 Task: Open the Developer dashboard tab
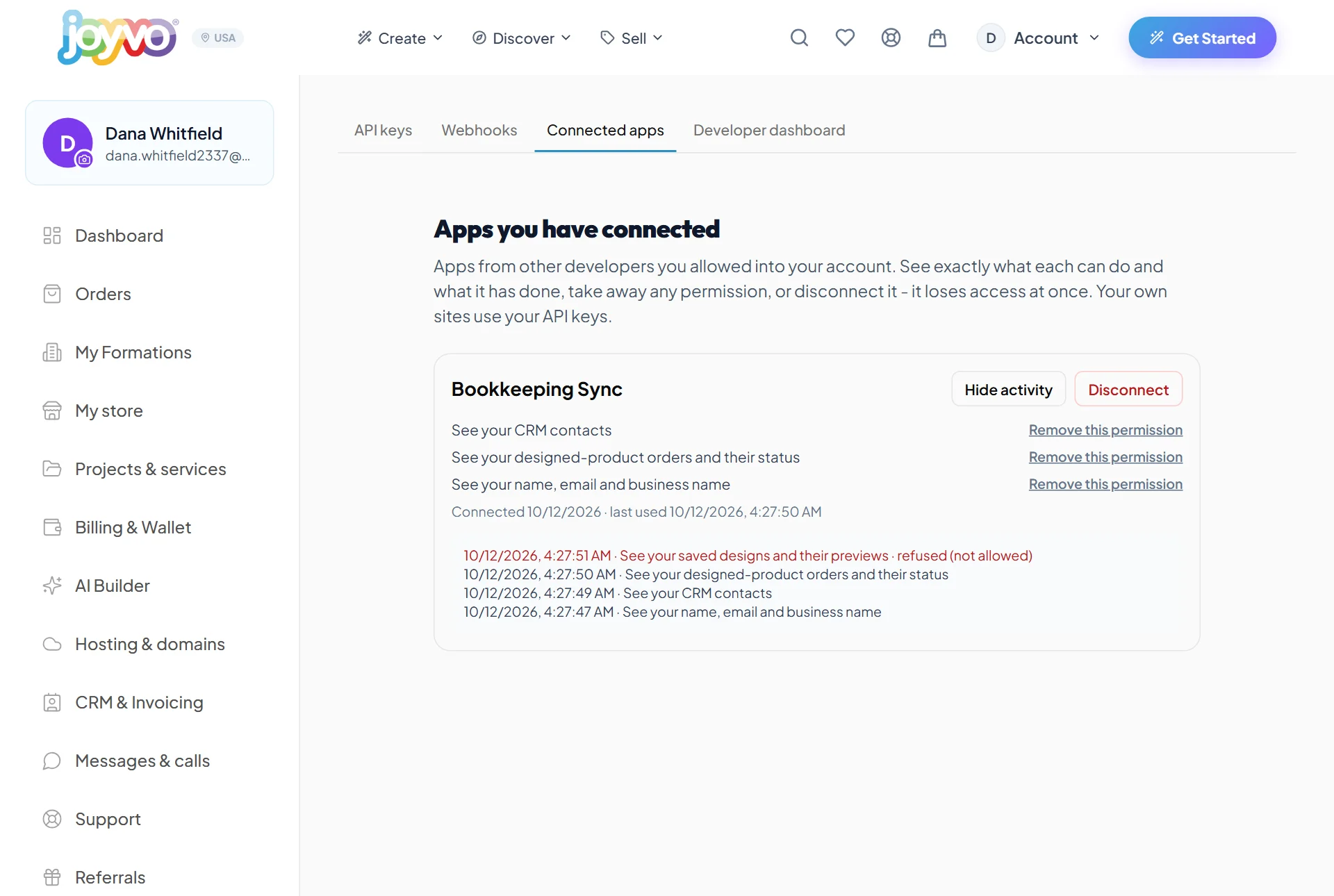coord(769,130)
